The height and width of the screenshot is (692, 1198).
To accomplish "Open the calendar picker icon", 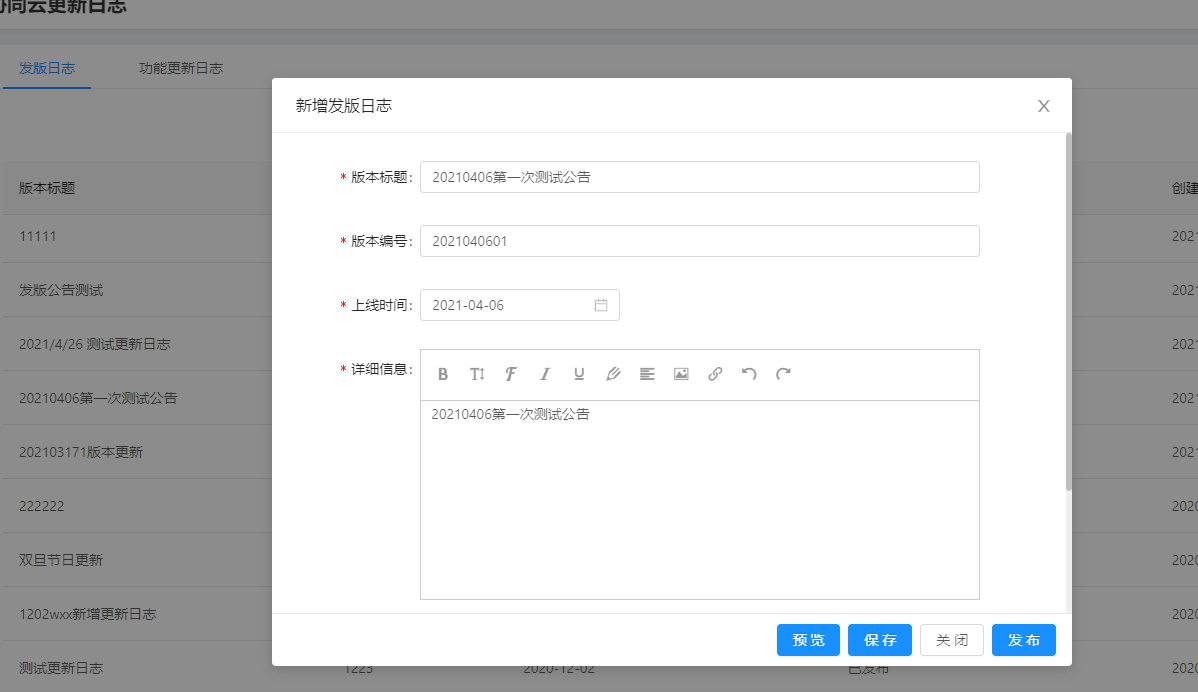I will (x=601, y=305).
